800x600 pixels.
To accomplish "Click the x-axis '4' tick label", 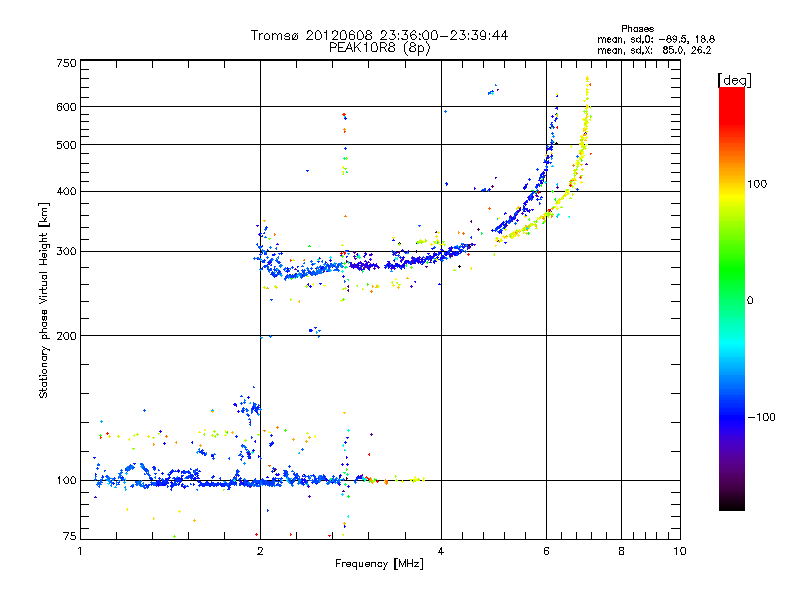I will 441,551.
